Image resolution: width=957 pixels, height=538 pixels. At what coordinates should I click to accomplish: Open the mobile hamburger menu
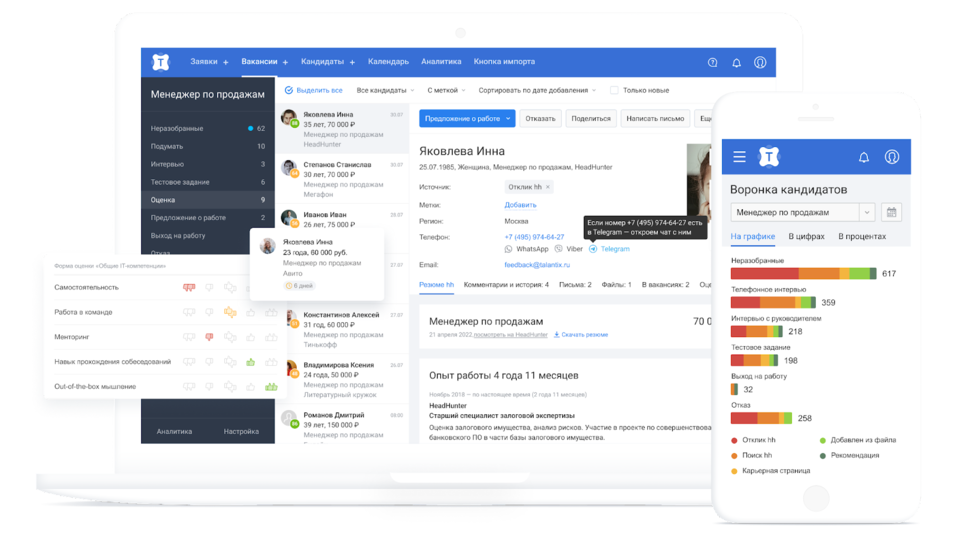(x=739, y=157)
